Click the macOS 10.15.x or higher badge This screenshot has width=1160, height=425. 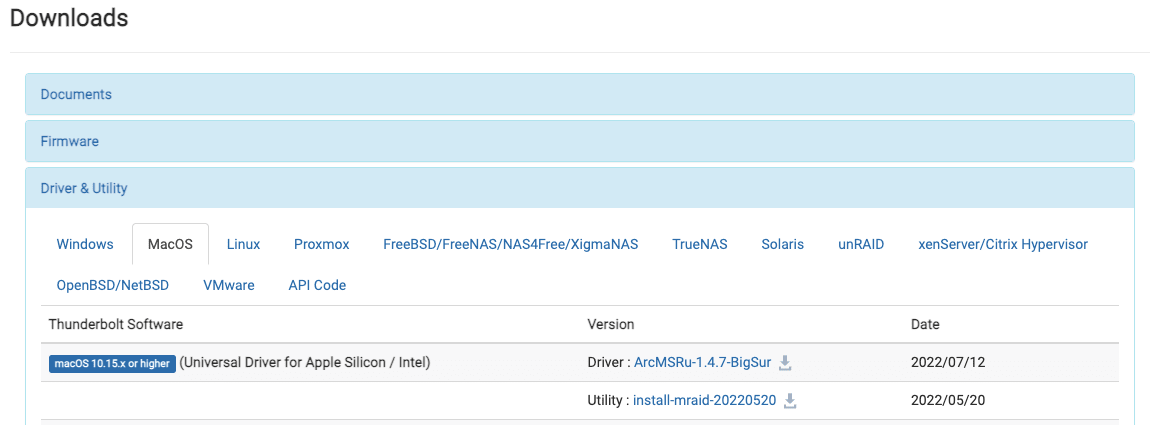click(112, 363)
